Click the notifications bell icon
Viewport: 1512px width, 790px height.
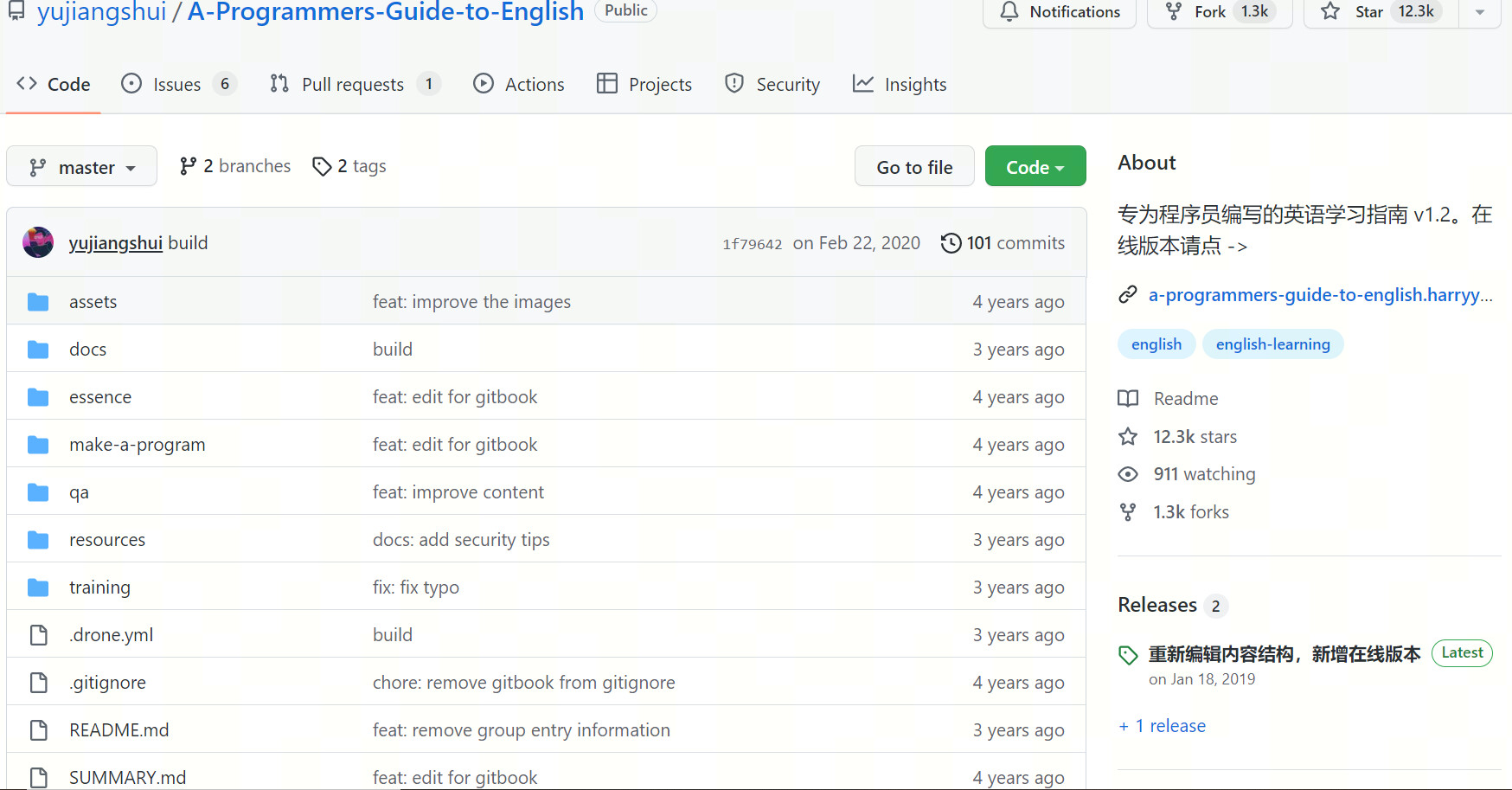(1009, 11)
